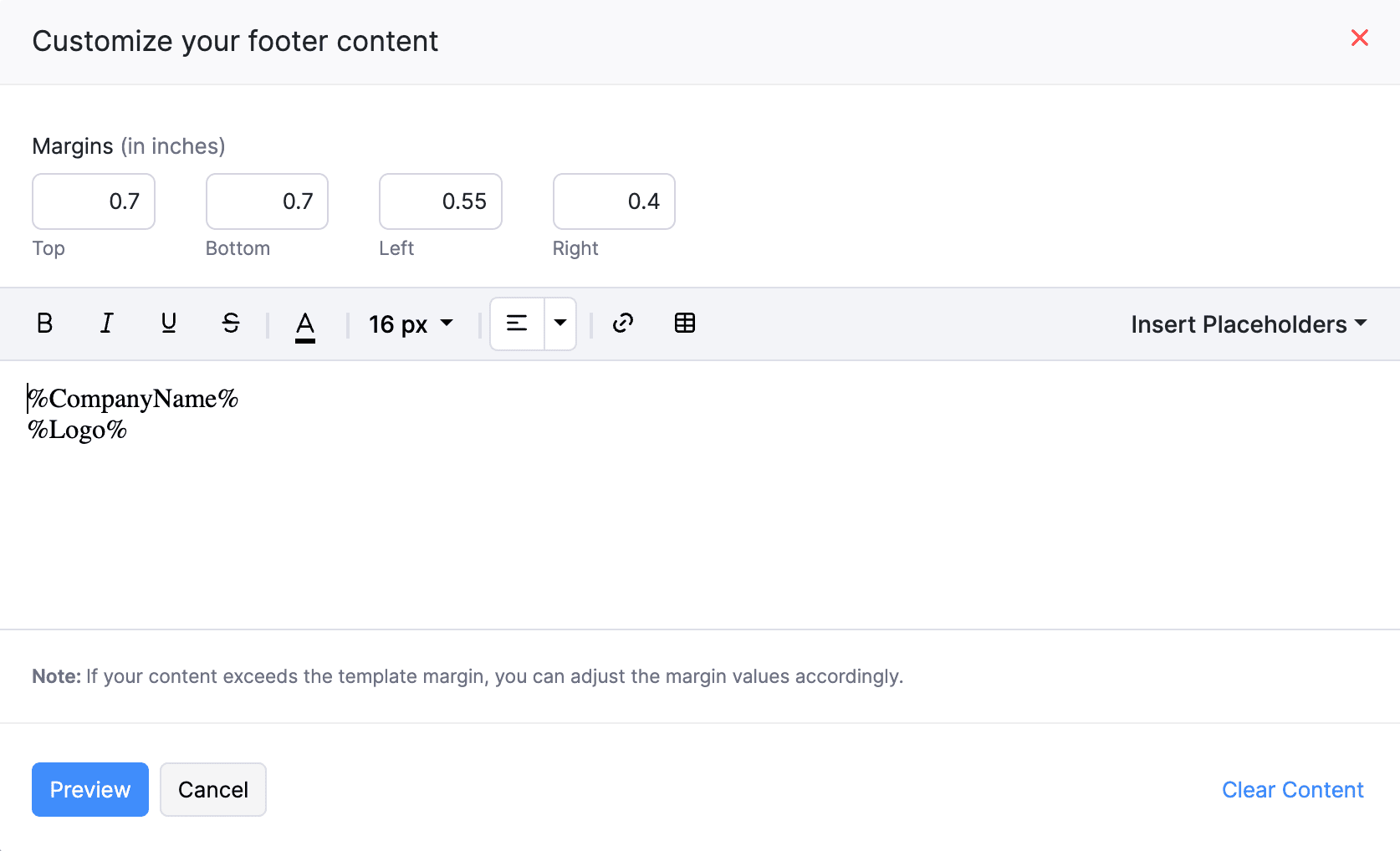Click the Preview button
Viewport: 1400px width, 851px height.
[x=89, y=789]
